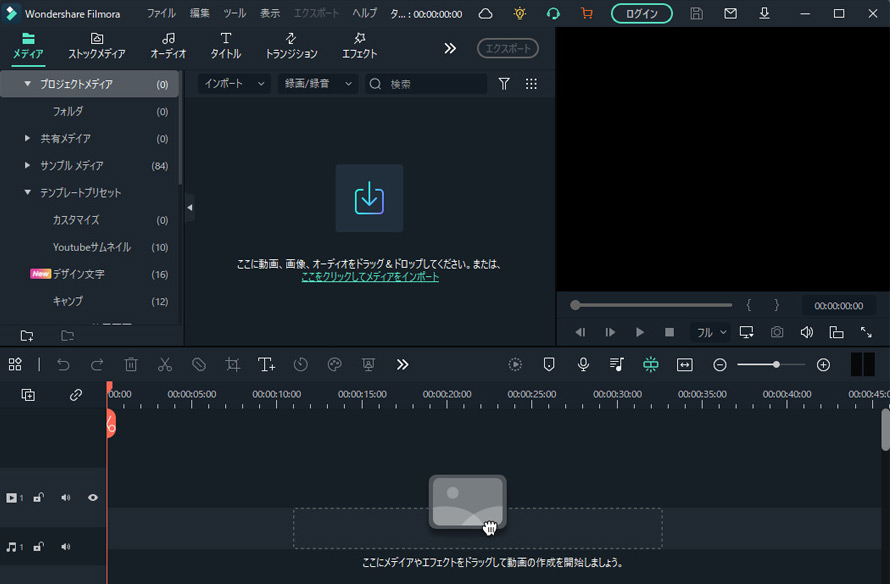Add a marker to the timeline
This screenshot has height=584, width=890.
(549, 364)
